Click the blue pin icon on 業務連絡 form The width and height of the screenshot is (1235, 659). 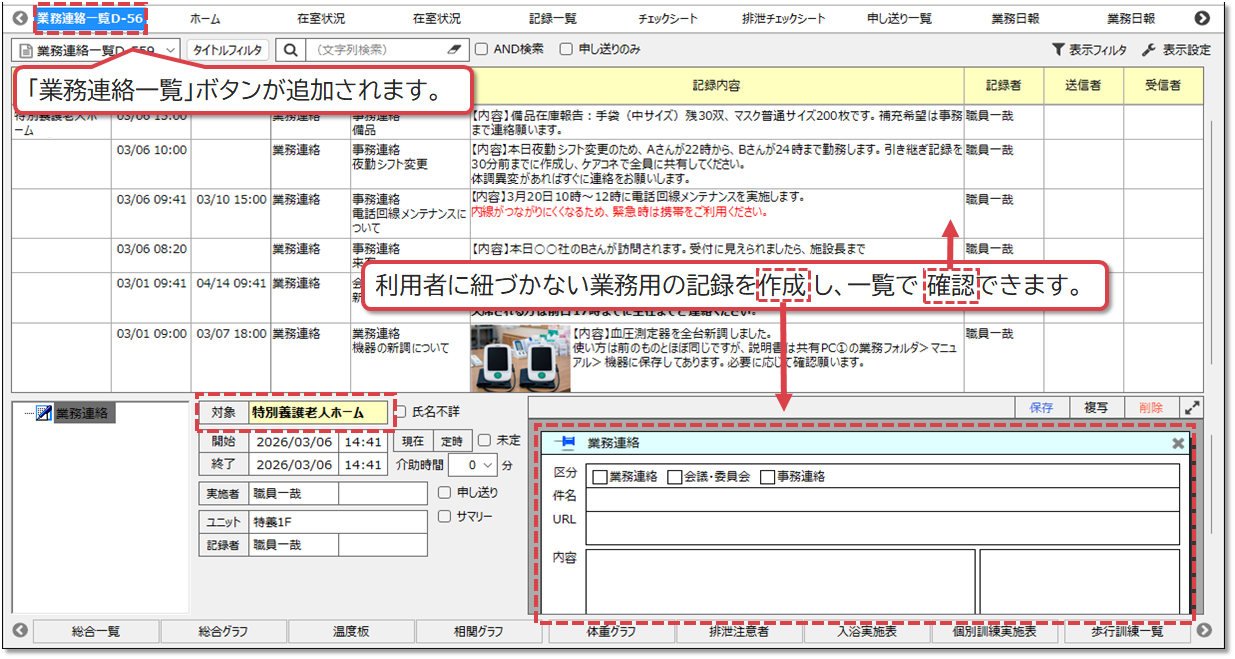[x=564, y=443]
